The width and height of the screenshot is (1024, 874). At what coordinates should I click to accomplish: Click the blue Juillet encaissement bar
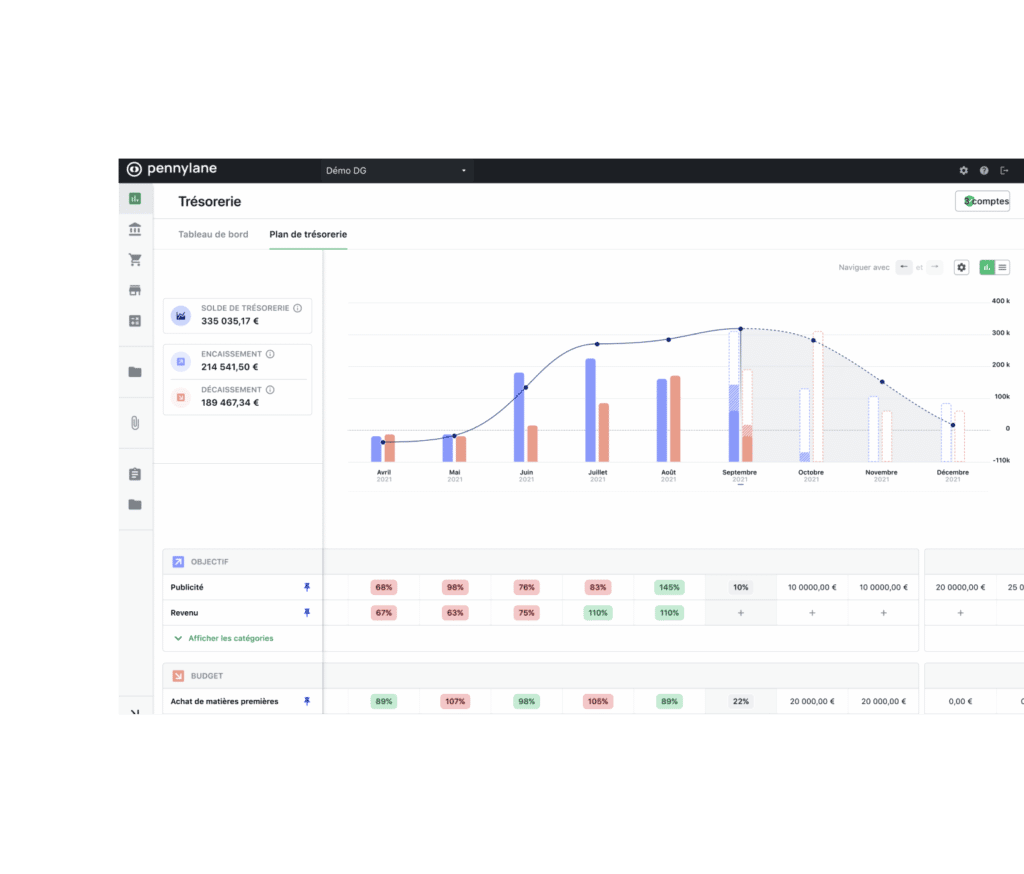[590, 410]
